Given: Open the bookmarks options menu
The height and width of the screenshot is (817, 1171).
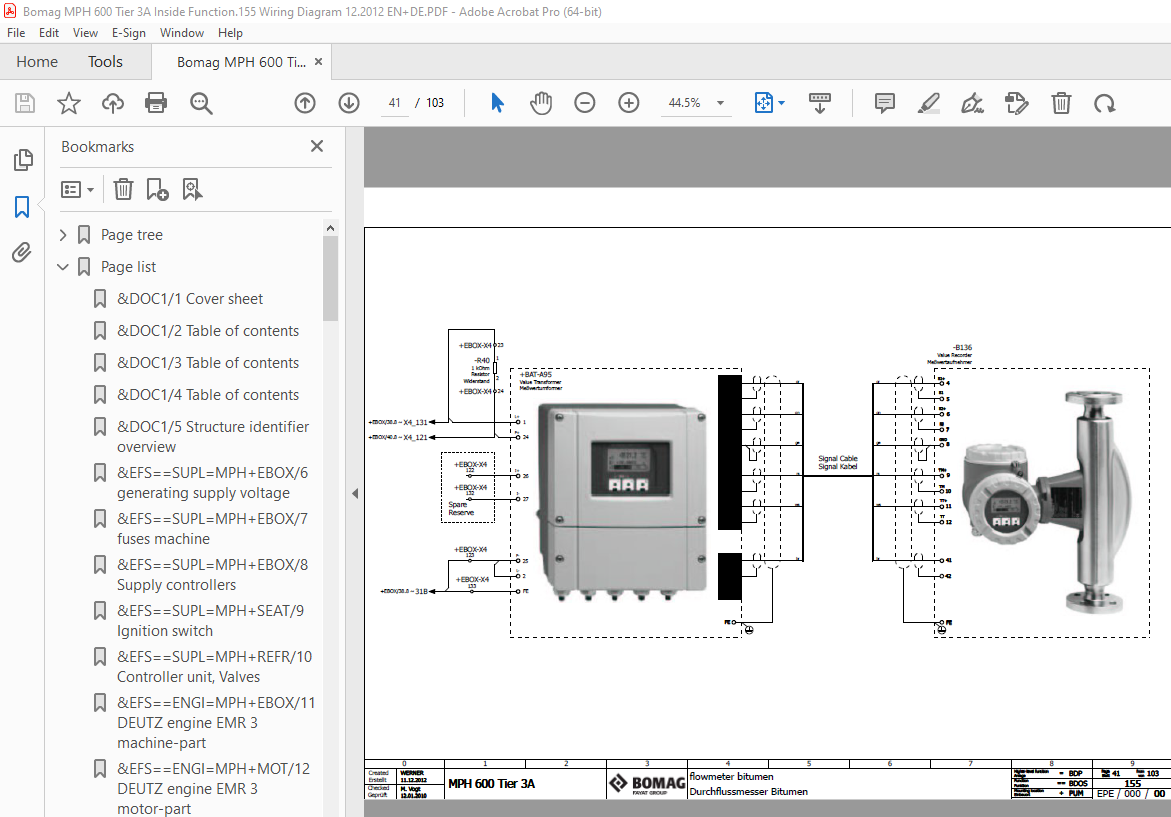Looking at the screenshot, I should [78, 190].
